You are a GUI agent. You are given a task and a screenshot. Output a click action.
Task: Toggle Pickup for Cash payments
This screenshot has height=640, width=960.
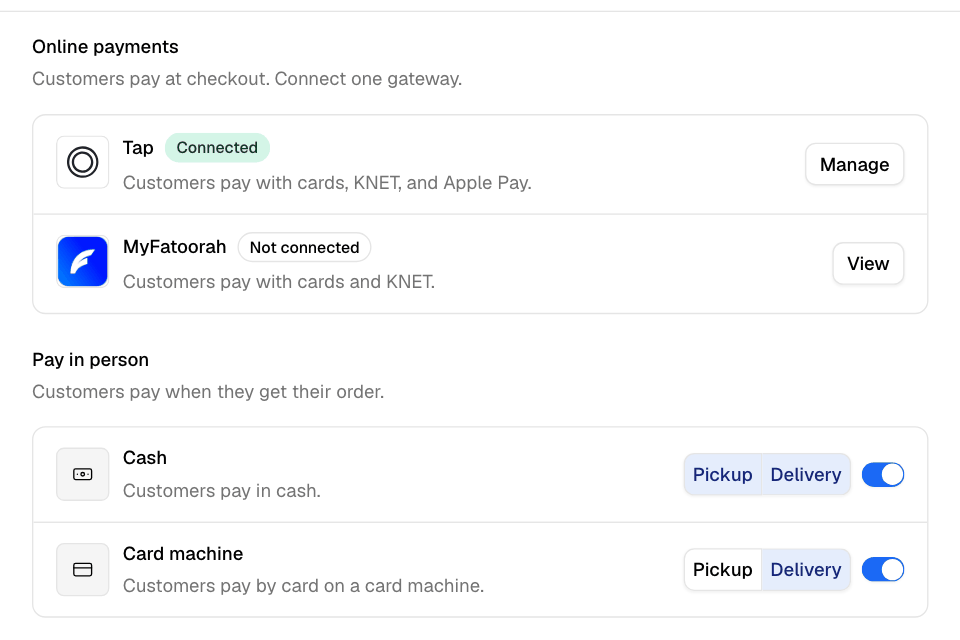(x=722, y=475)
